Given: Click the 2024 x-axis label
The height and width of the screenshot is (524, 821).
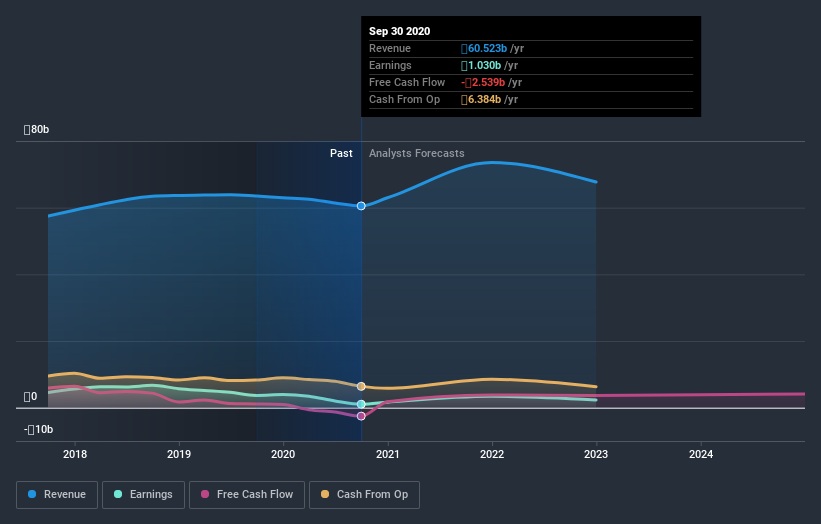Looking at the screenshot, I should coord(701,454).
